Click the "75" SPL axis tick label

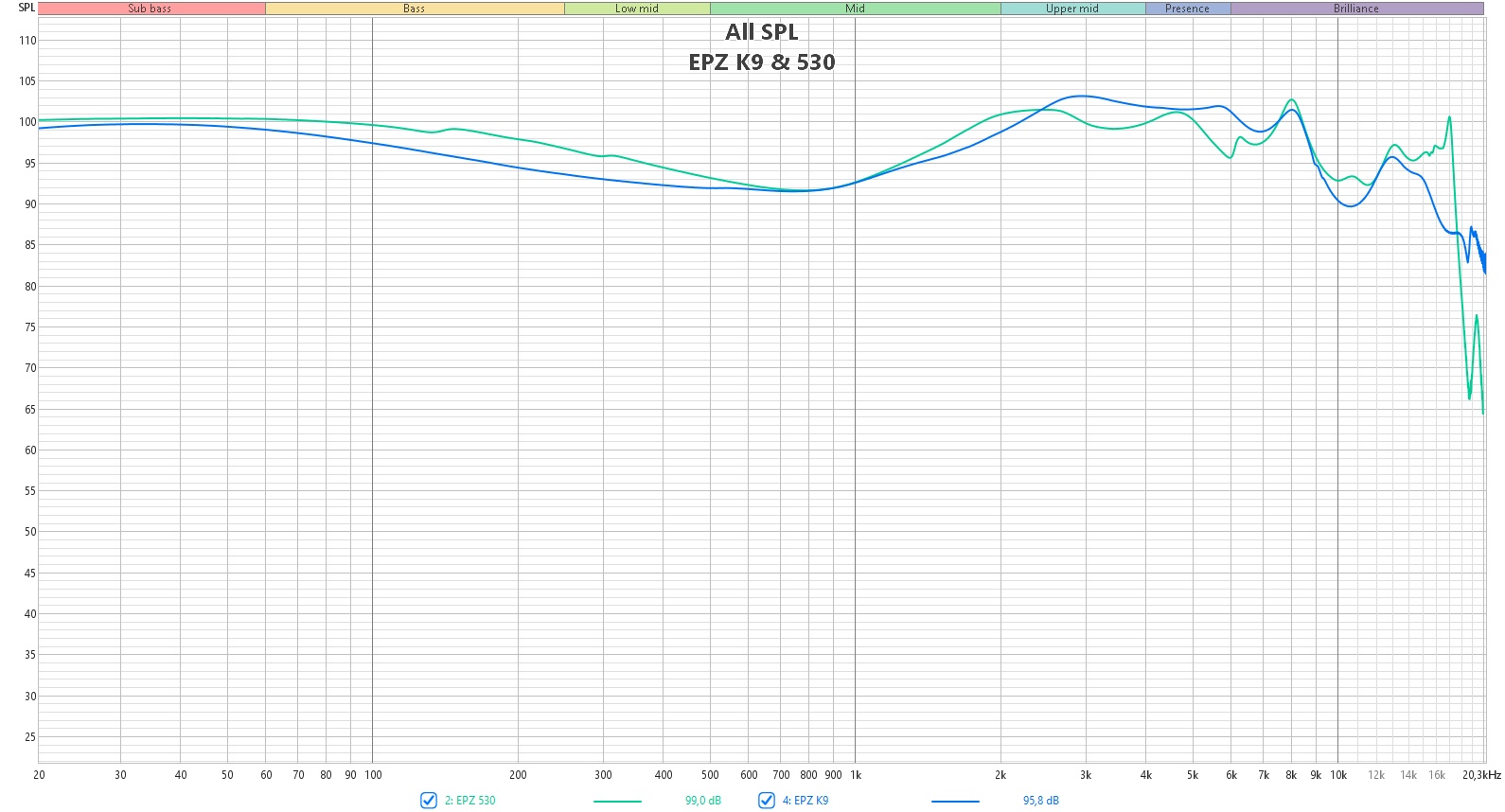pos(30,327)
